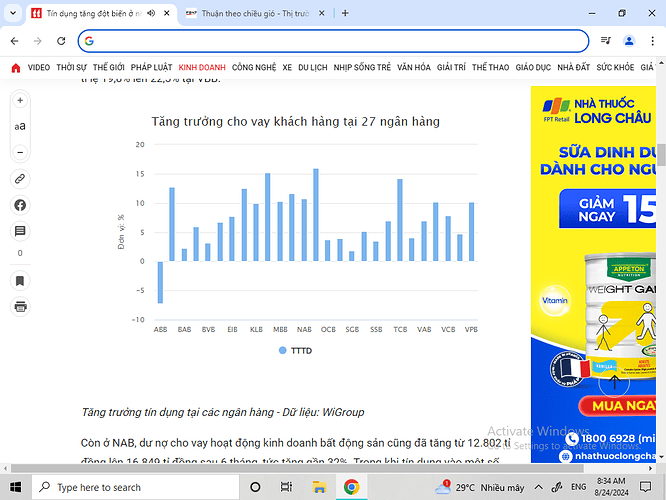Open the CÔNG NGHỆ section
The width and height of the screenshot is (666, 500).
point(254,68)
